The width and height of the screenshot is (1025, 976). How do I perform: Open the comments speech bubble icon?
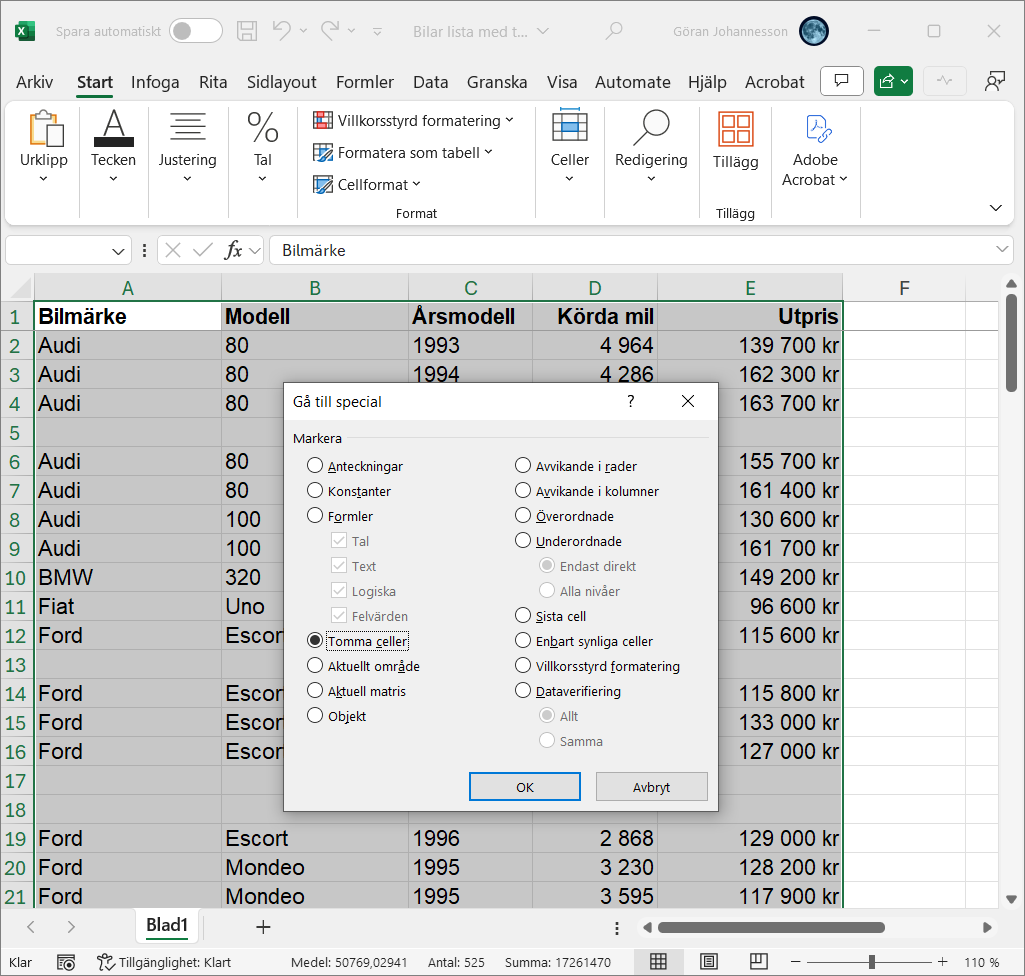point(841,82)
